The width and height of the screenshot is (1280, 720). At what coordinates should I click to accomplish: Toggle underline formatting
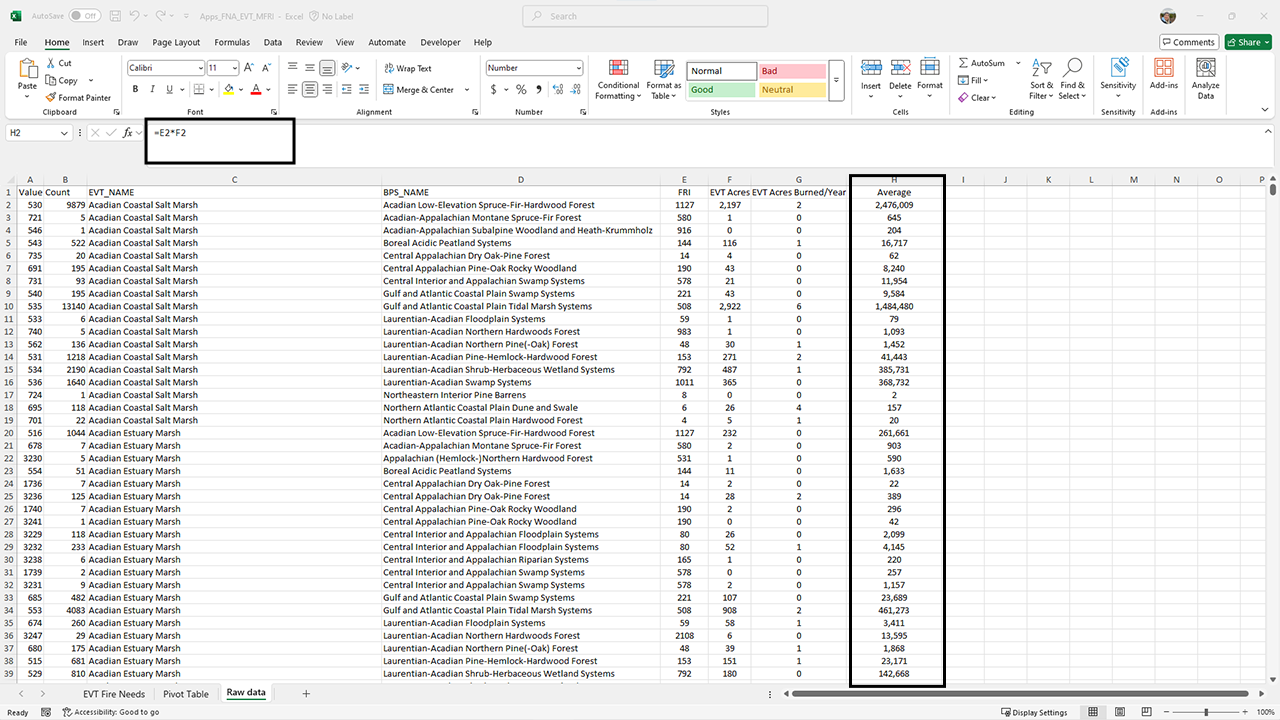pos(167,89)
